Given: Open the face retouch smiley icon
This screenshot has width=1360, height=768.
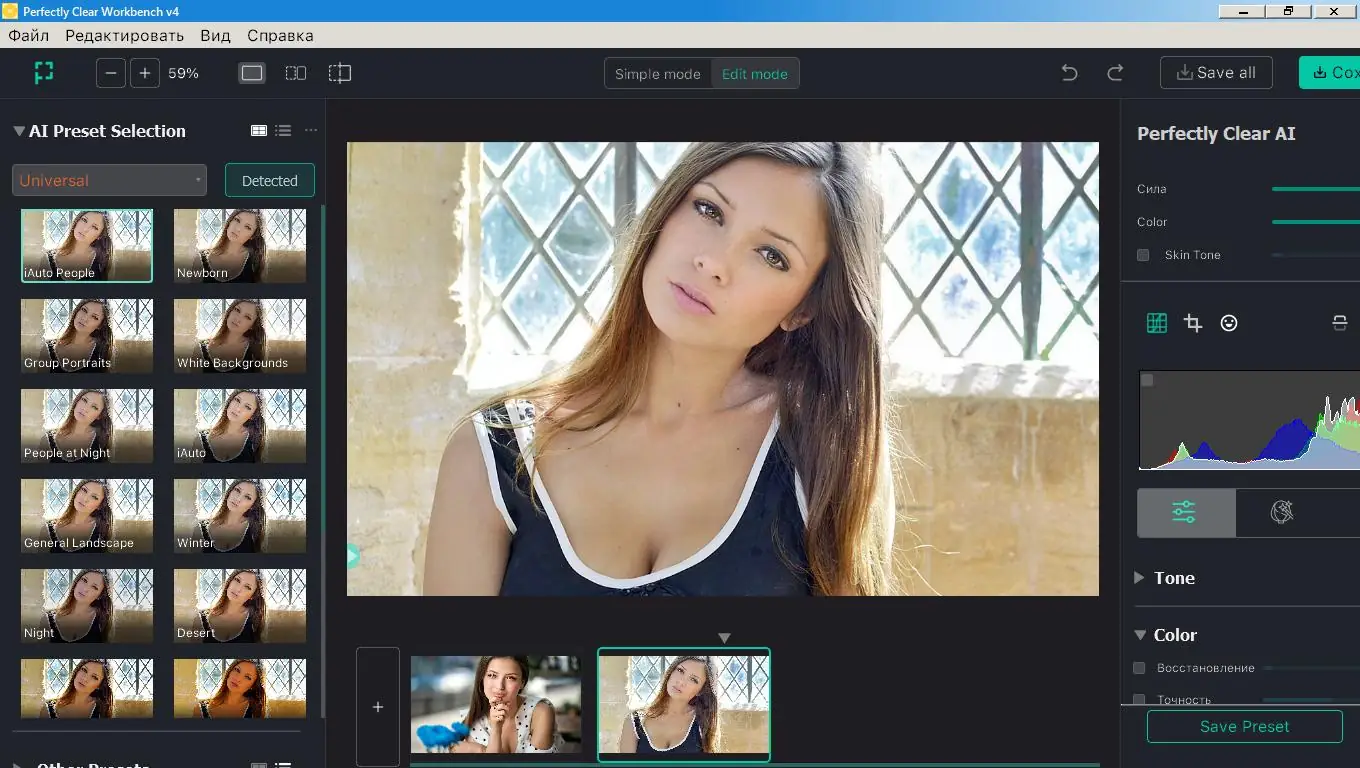Looking at the screenshot, I should (x=1229, y=322).
